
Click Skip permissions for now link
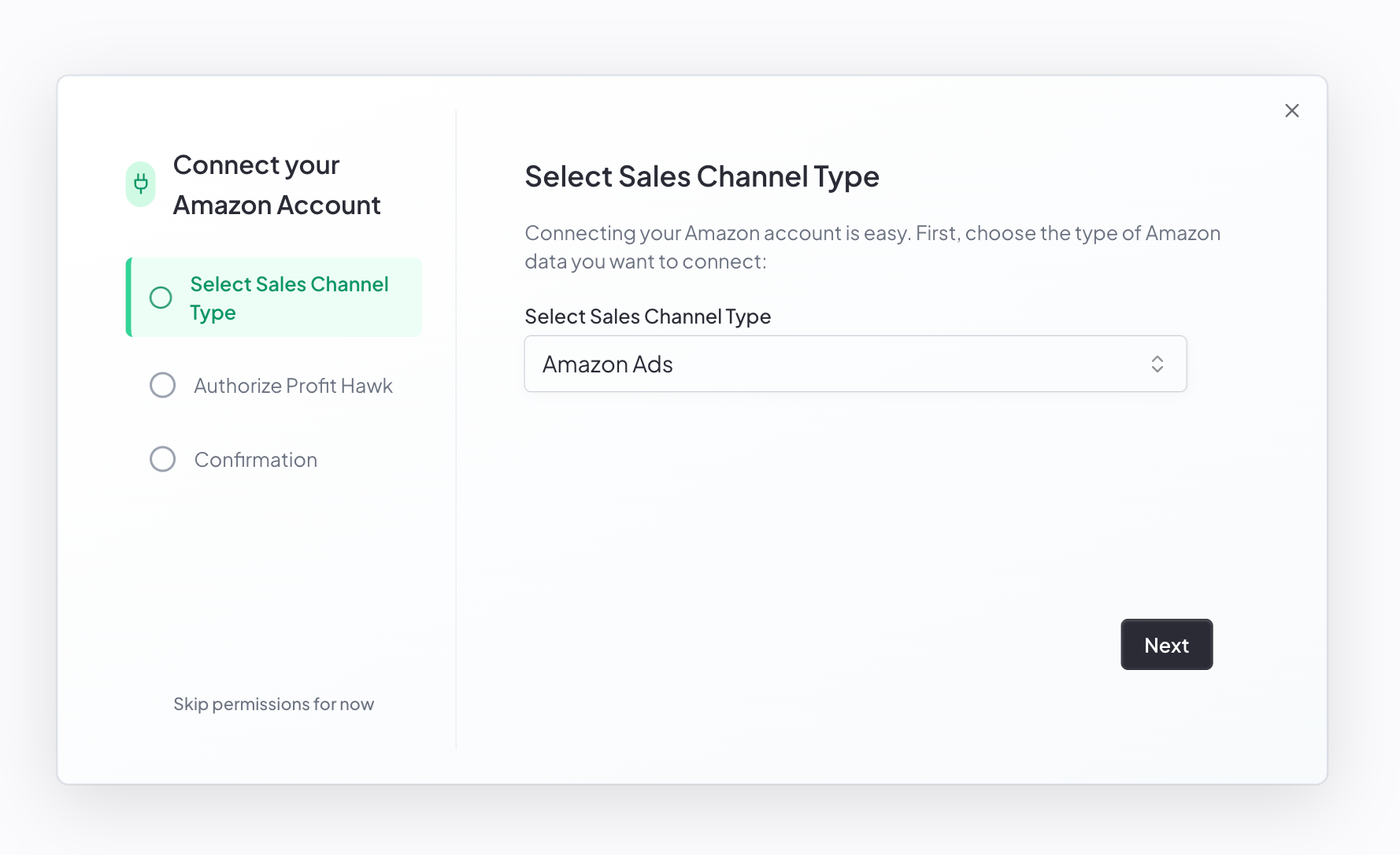click(x=273, y=704)
